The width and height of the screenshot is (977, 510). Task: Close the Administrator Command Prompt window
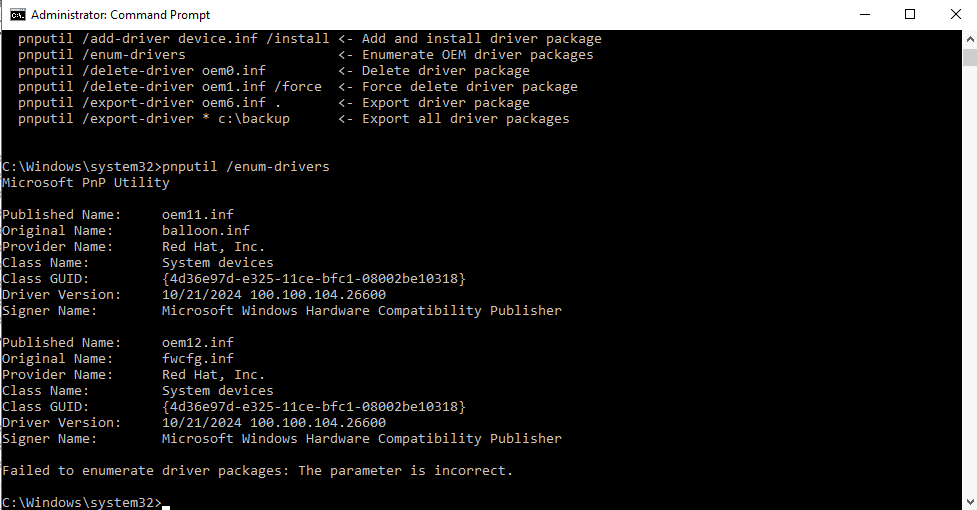click(x=955, y=14)
